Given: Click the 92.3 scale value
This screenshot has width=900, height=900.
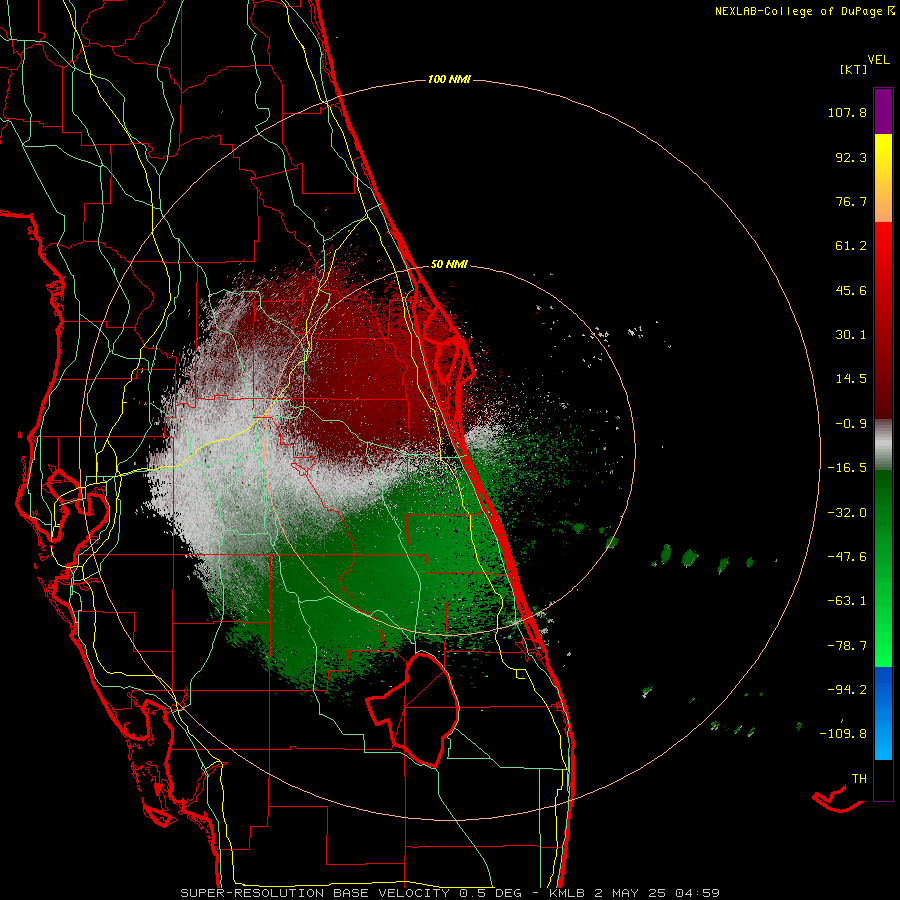Looking at the screenshot, I should pos(851,157).
